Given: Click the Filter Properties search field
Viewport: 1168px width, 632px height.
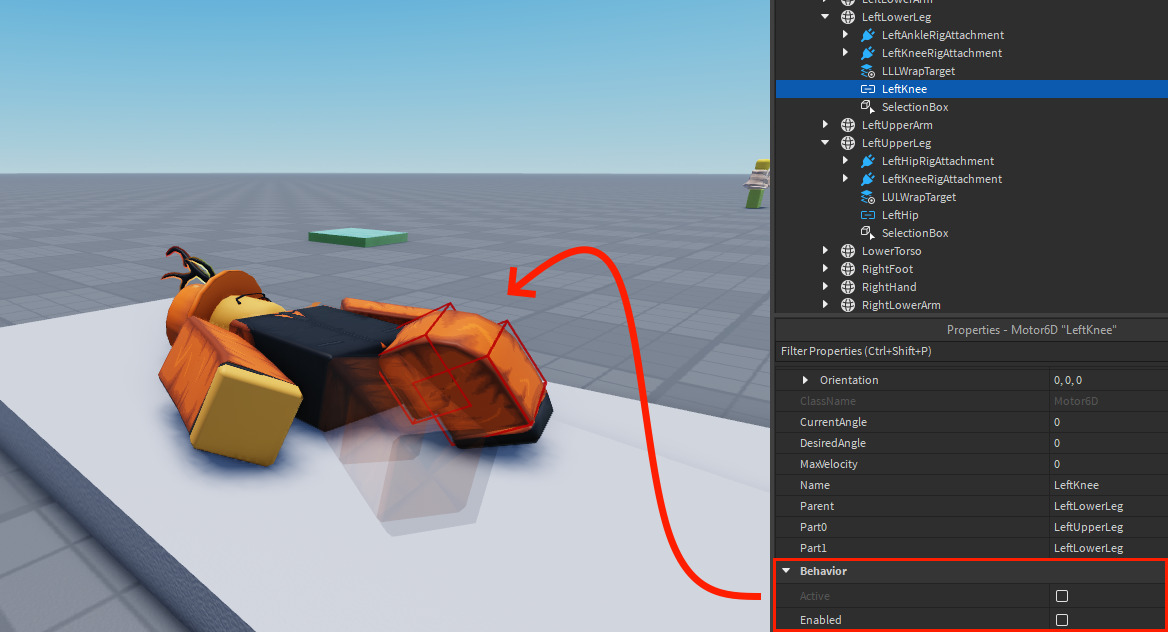Looking at the screenshot, I should click(971, 351).
